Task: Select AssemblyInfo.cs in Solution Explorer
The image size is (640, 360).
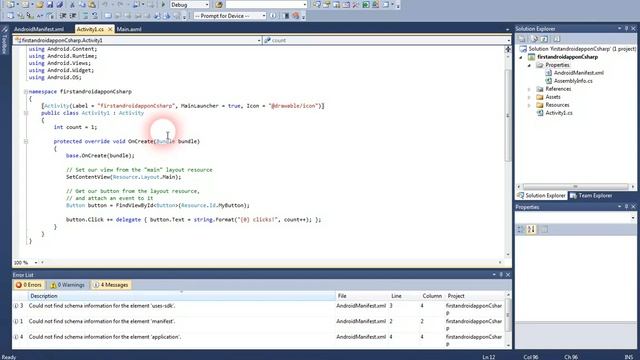Action: click(x=573, y=81)
